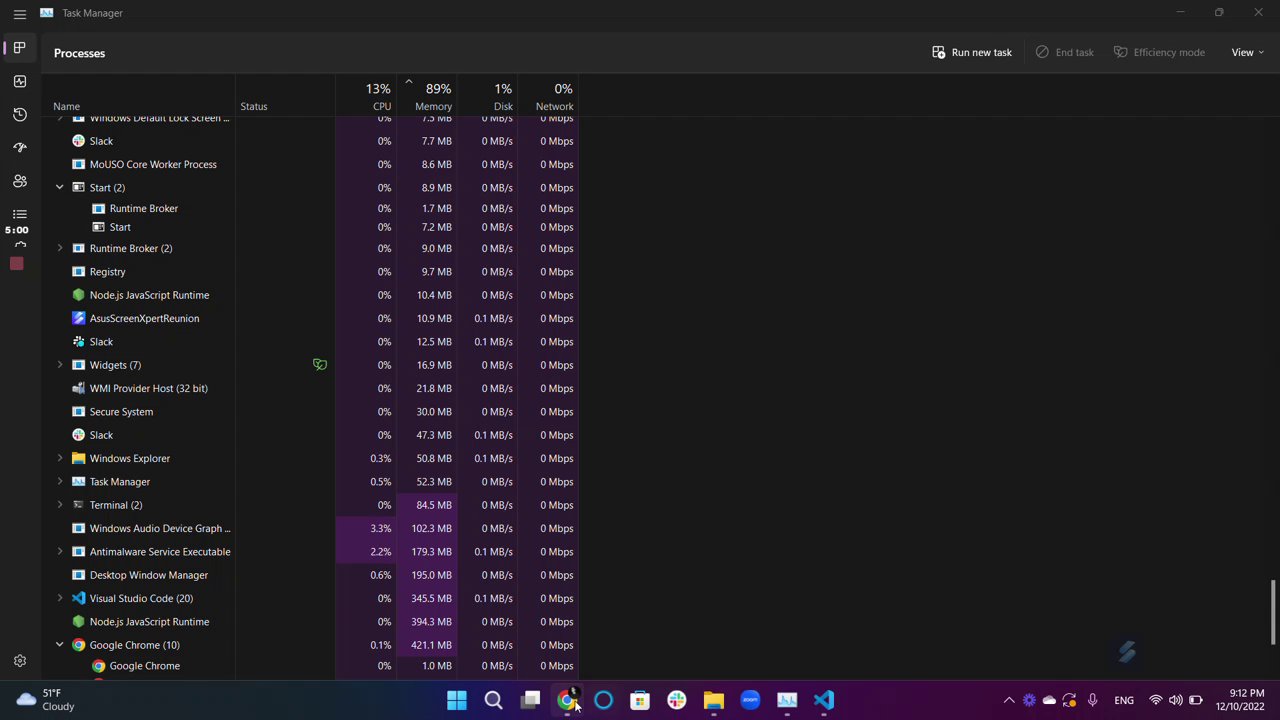
Task: Select WMI Provider Host (32 bit) row
Action: pos(309,388)
